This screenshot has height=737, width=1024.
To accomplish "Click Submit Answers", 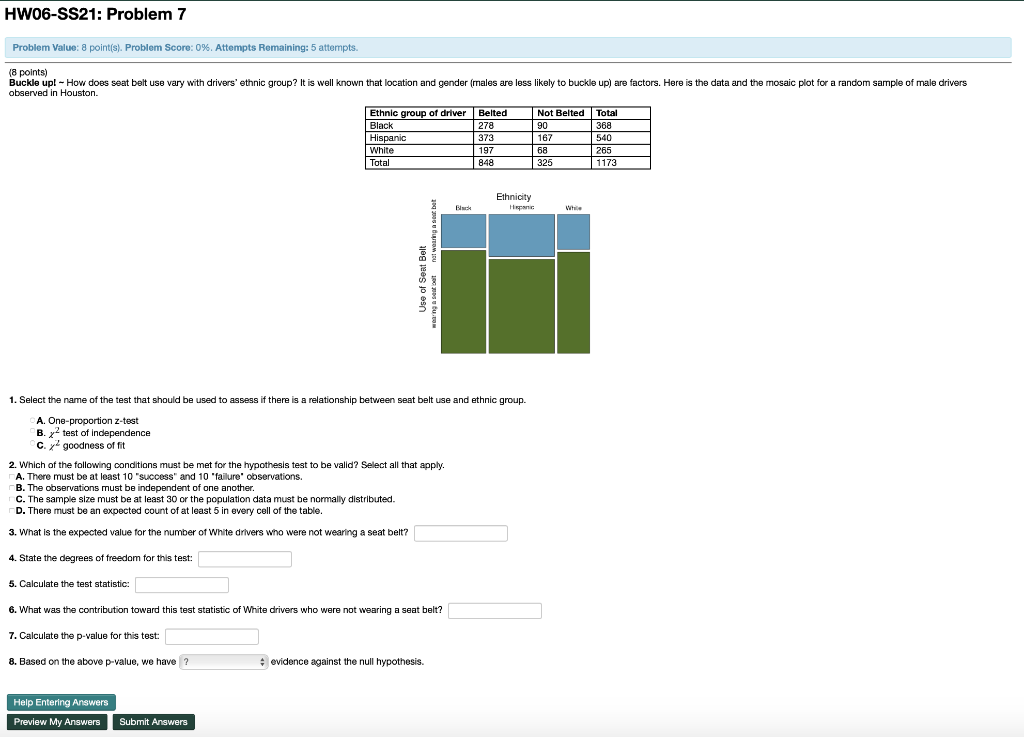I will (153, 721).
